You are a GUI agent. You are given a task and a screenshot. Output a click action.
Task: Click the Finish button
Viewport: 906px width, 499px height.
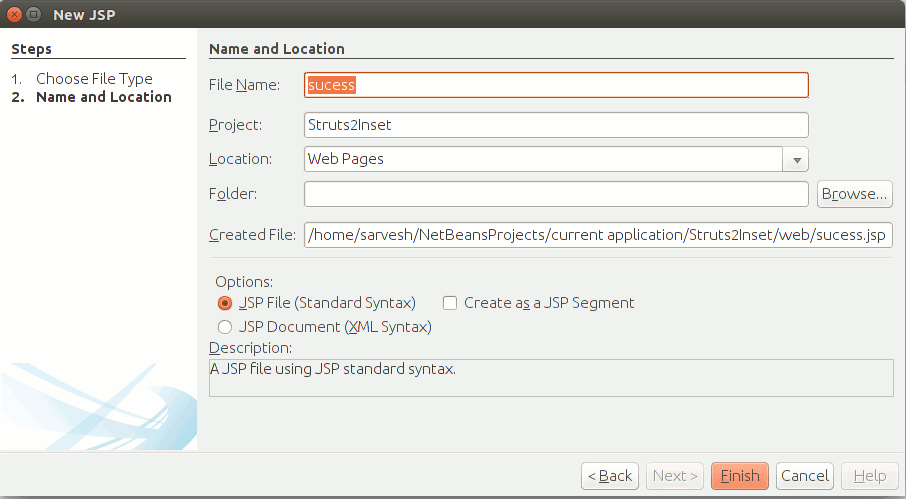point(740,476)
